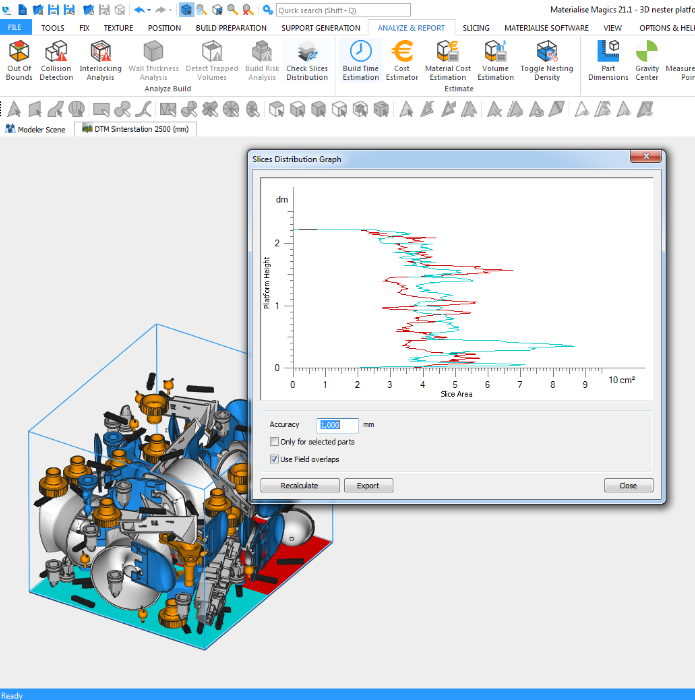Click the redo arrow icon
Image resolution: width=695 pixels, height=700 pixels.
(x=160, y=9)
